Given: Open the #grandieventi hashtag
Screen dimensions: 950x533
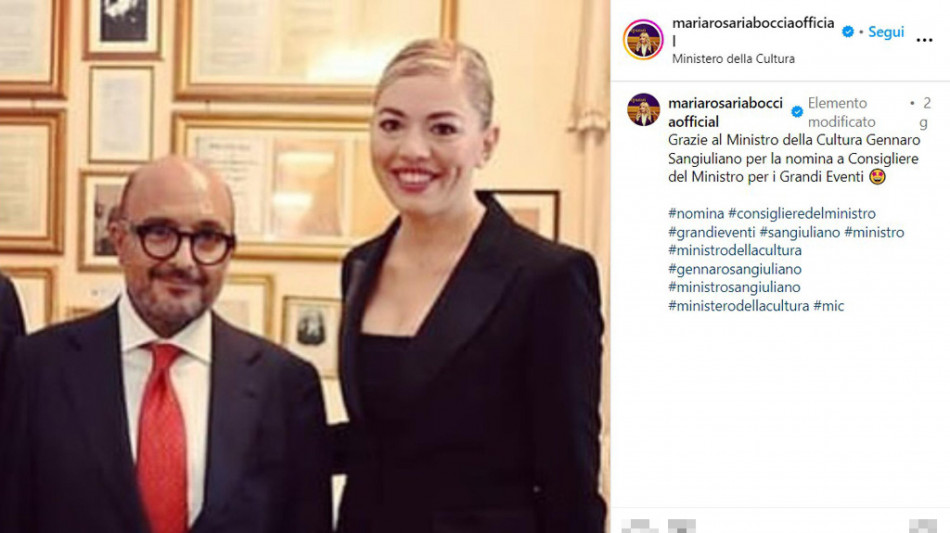Looking at the screenshot, I should (711, 232).
